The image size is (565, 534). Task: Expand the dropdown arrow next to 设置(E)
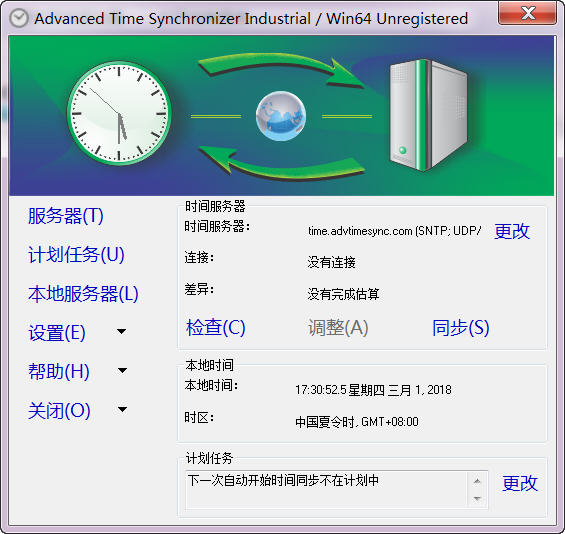click(122, 331)
